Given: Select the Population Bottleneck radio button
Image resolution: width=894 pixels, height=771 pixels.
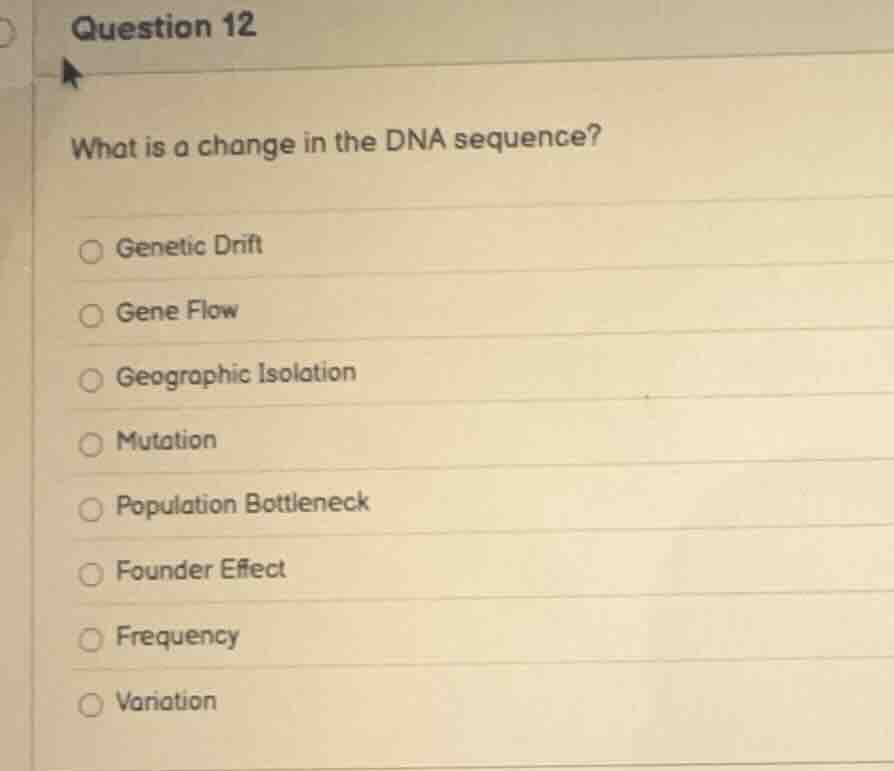Looking at the screenshot, I should [92, 509].
